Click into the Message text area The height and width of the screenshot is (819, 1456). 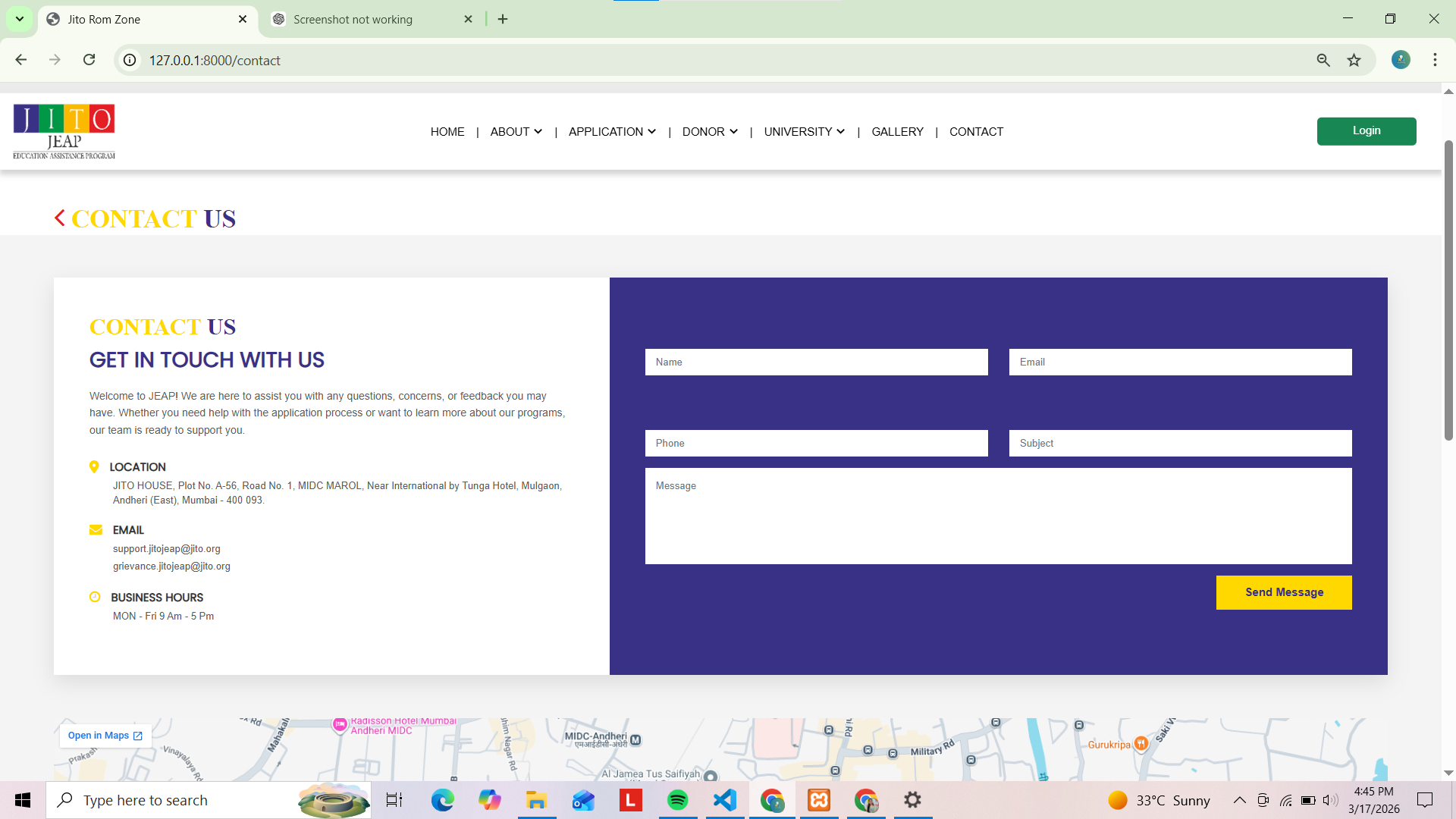pos(998,516)
